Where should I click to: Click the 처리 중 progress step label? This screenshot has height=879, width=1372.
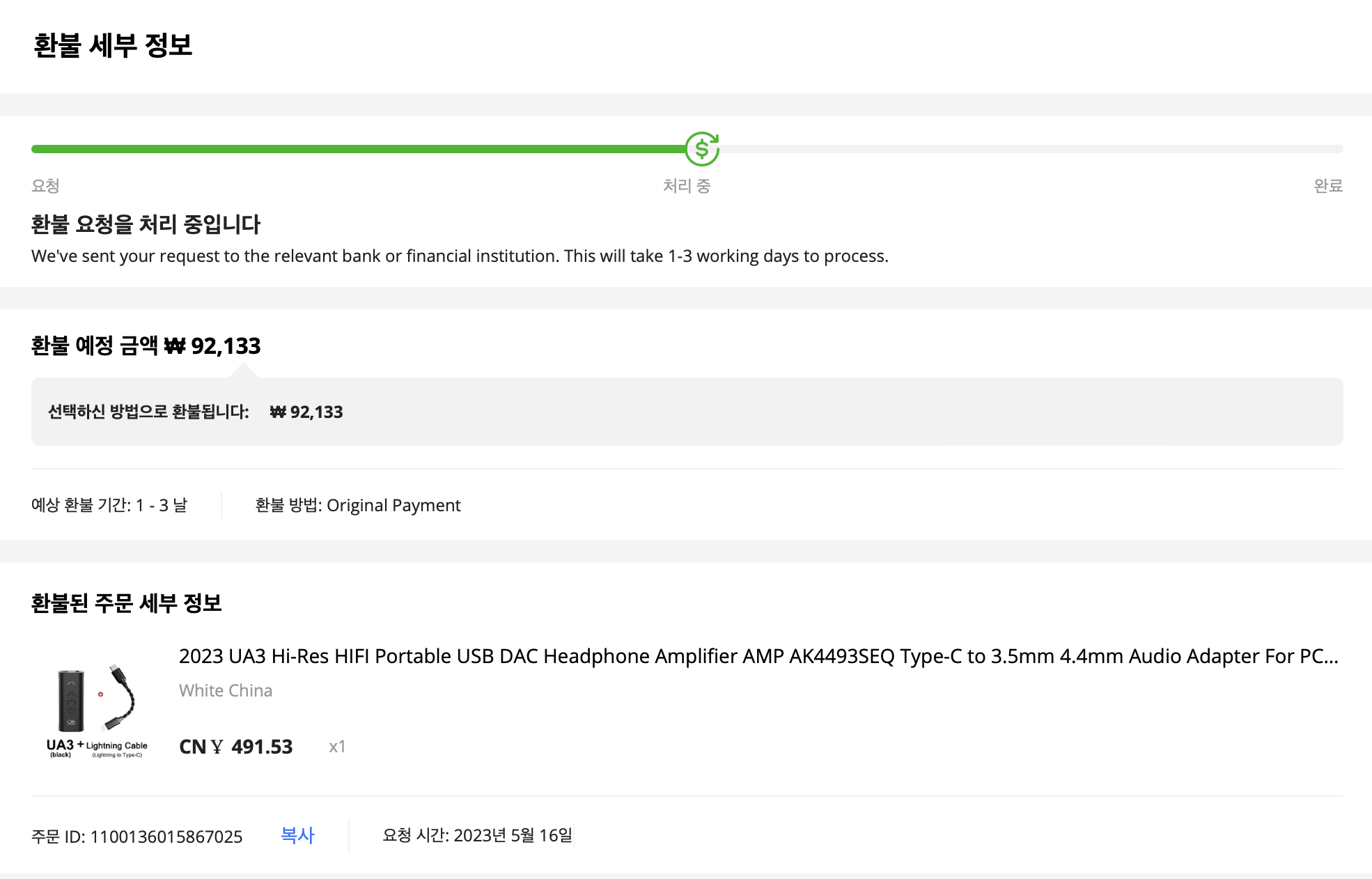click(x=686, y=186)
